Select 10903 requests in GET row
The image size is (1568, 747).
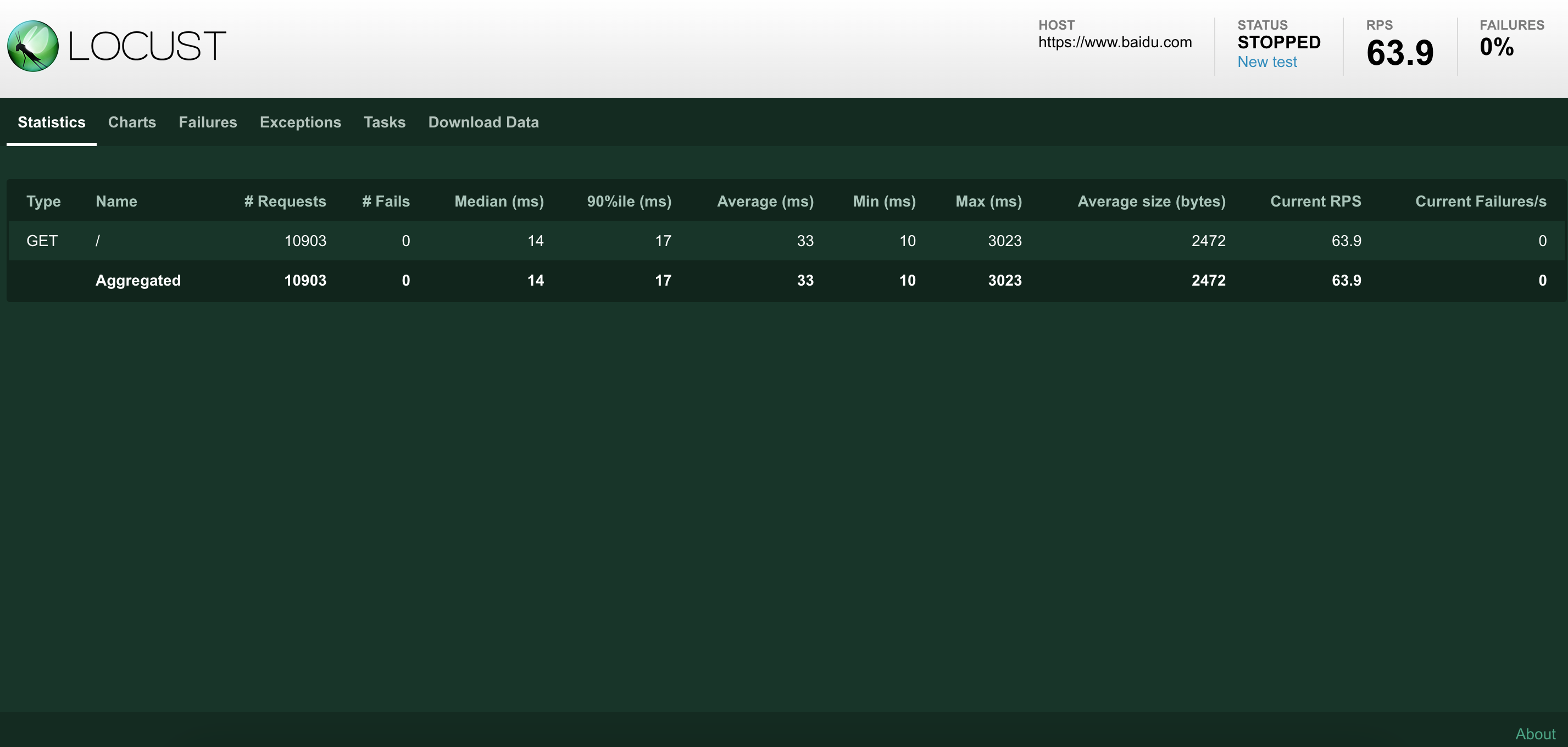[x=305, y=241]
